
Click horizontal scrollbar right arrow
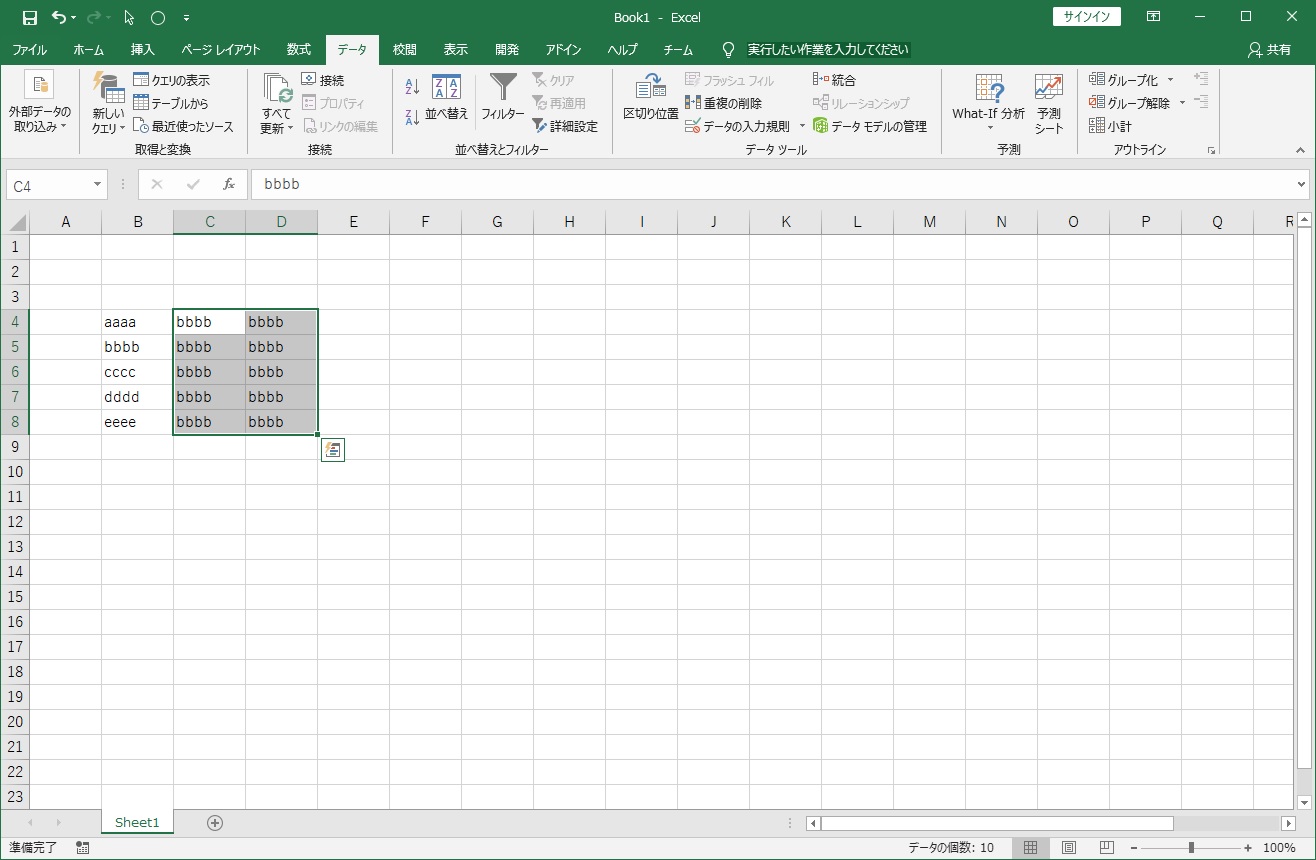[x=1288, y=823]
